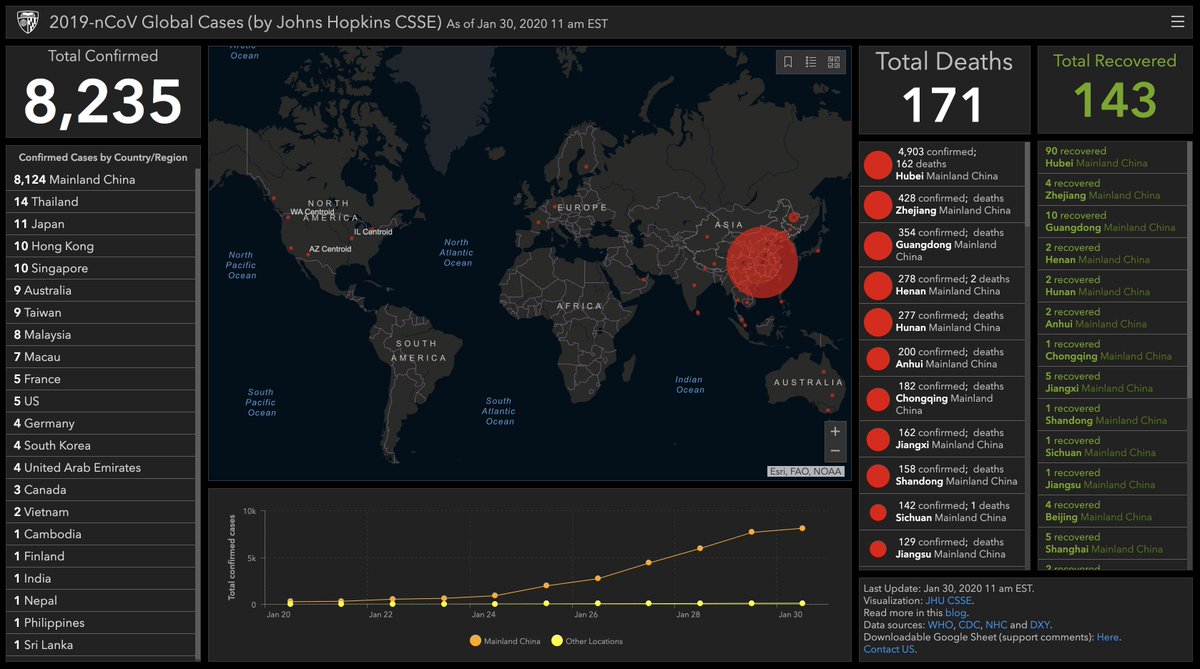
Task: Click the Total Deaths 171 figure
Action: tap(943, 104)
